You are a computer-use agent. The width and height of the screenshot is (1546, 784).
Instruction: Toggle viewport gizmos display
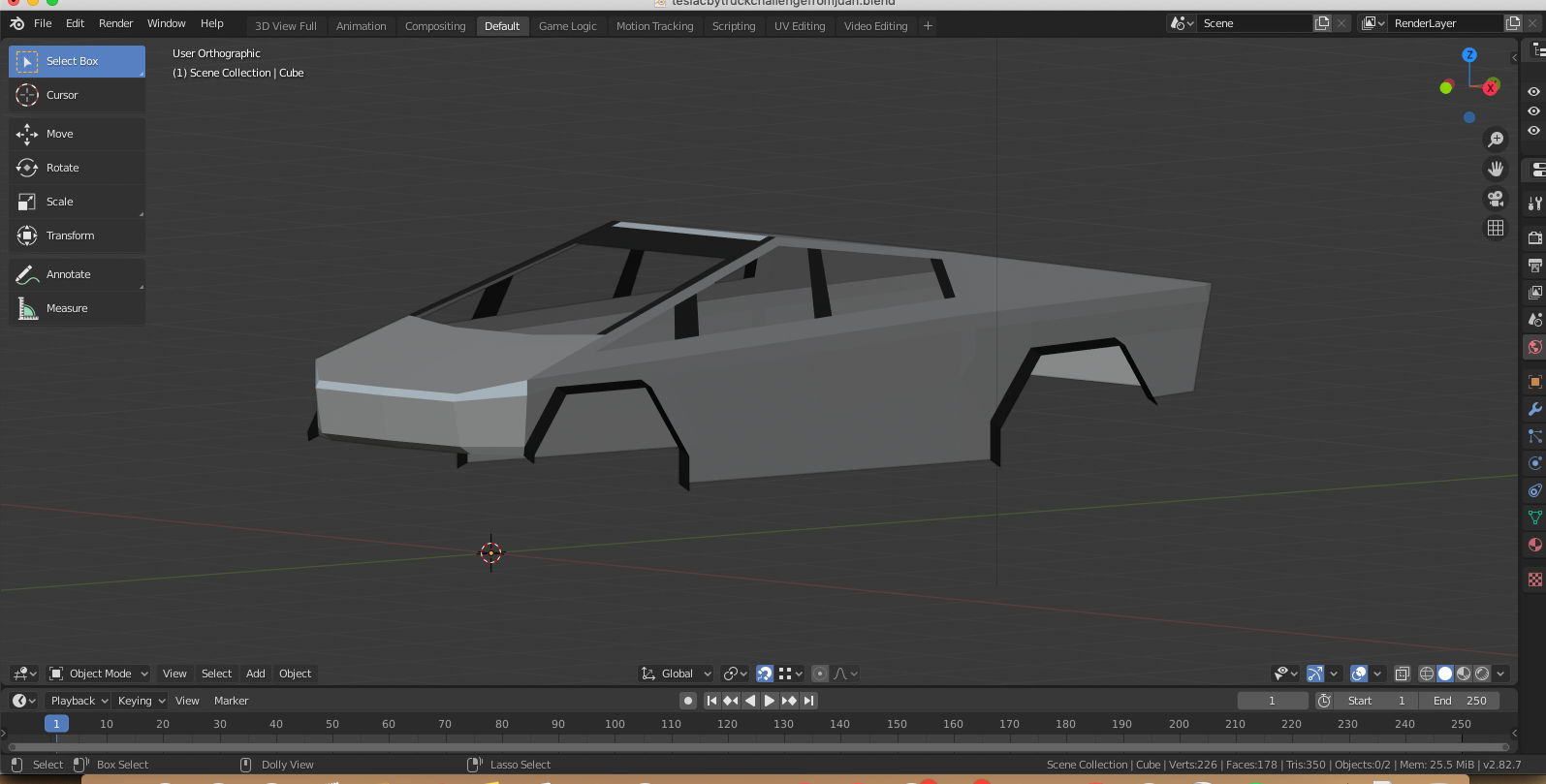1315,674
